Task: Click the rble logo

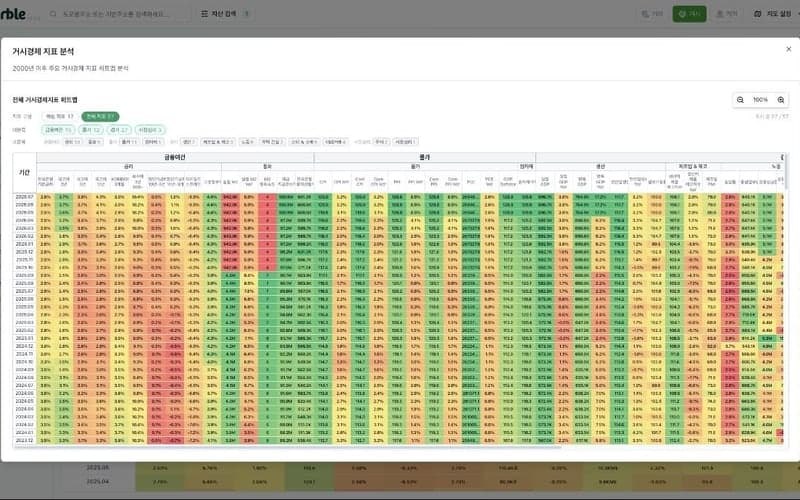Action: tap(13, 14)
